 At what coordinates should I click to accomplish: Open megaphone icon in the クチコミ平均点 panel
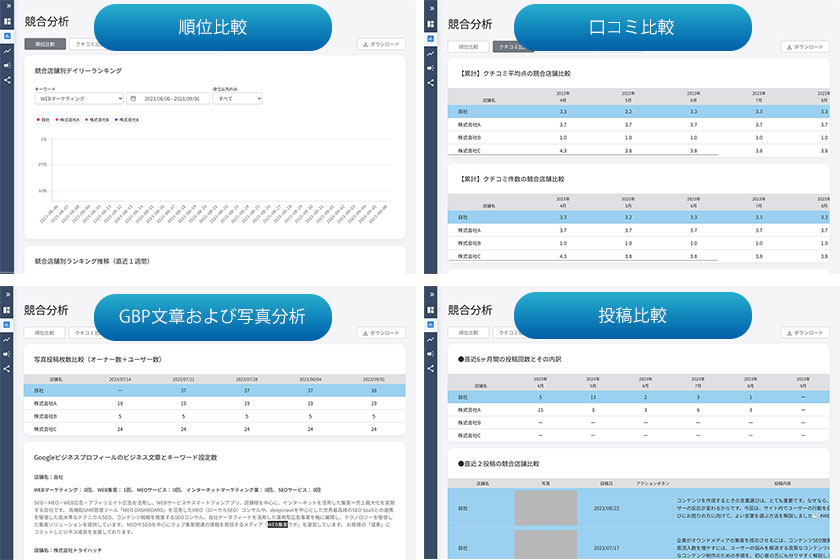tap(431, 68)
